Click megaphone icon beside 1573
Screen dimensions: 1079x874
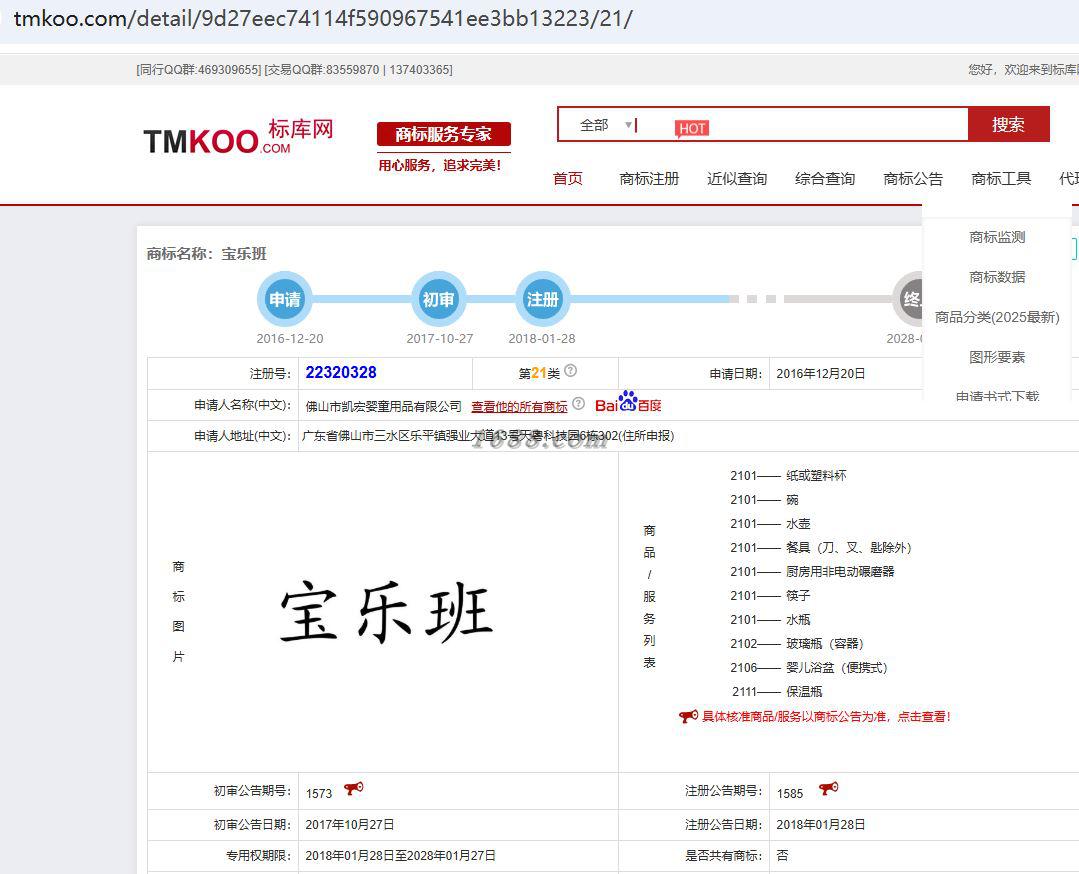coord(354,789)
